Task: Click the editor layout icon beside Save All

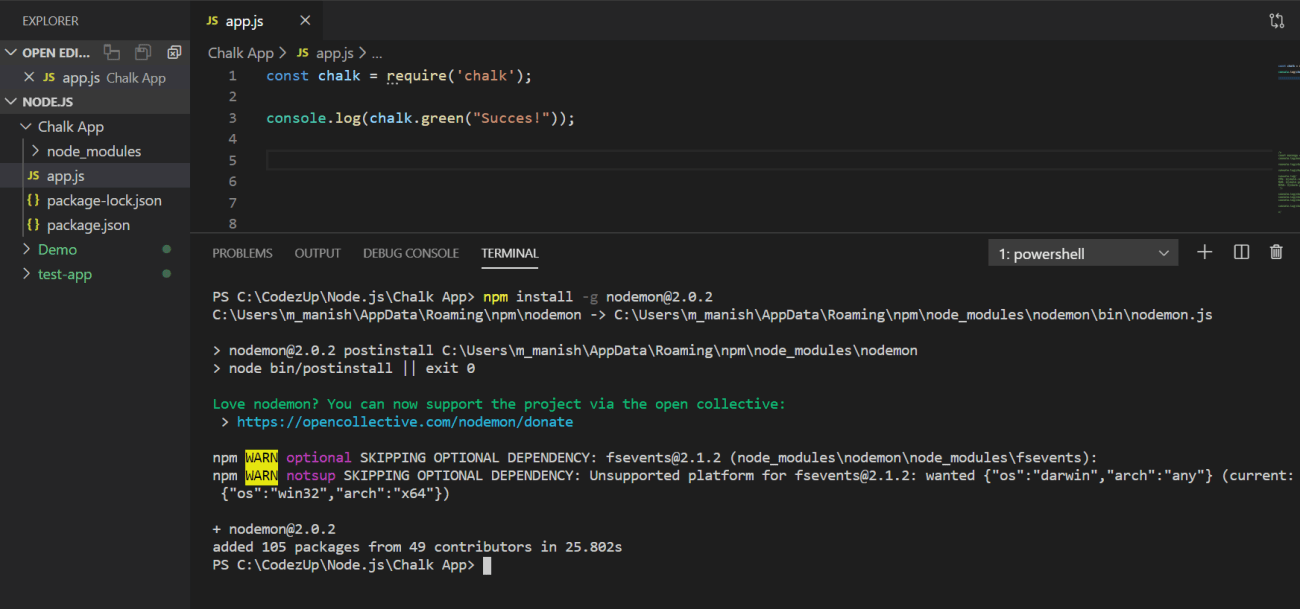Action: [112, 52]
